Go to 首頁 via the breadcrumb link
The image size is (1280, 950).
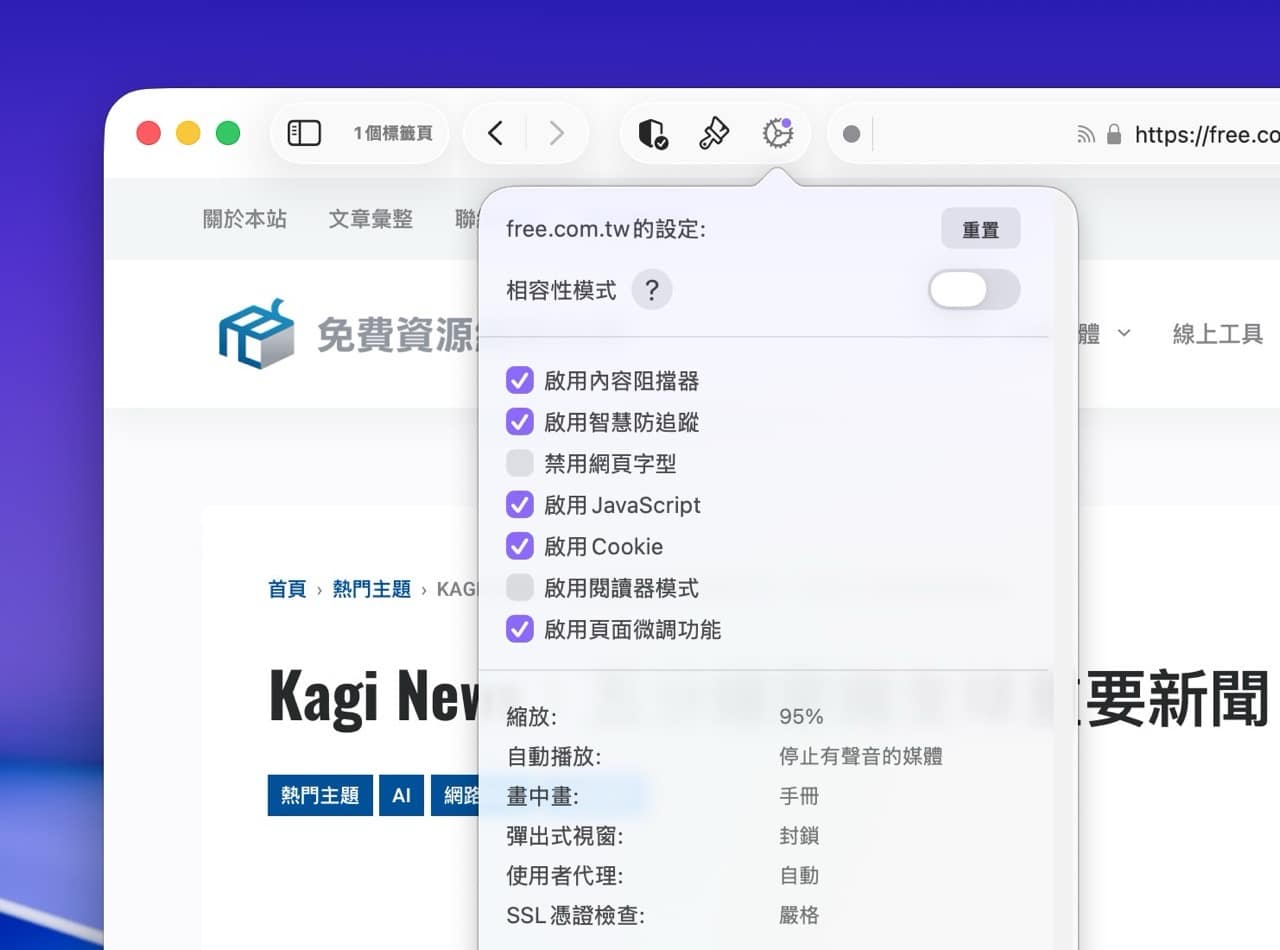click(x=286, y=589)
